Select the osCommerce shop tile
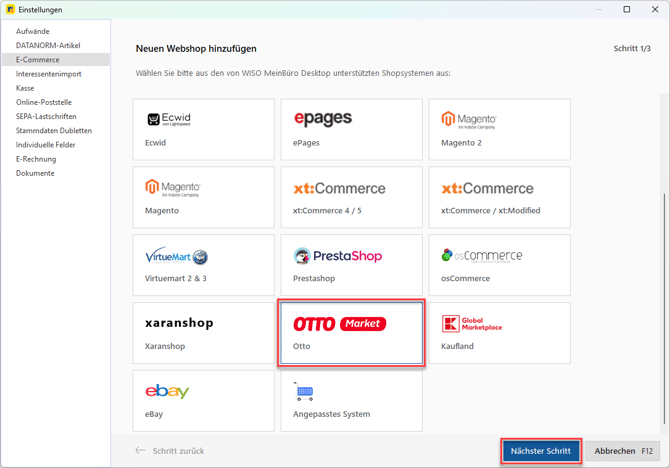Screen dimensions: 670x468 (x=499, y=265)
